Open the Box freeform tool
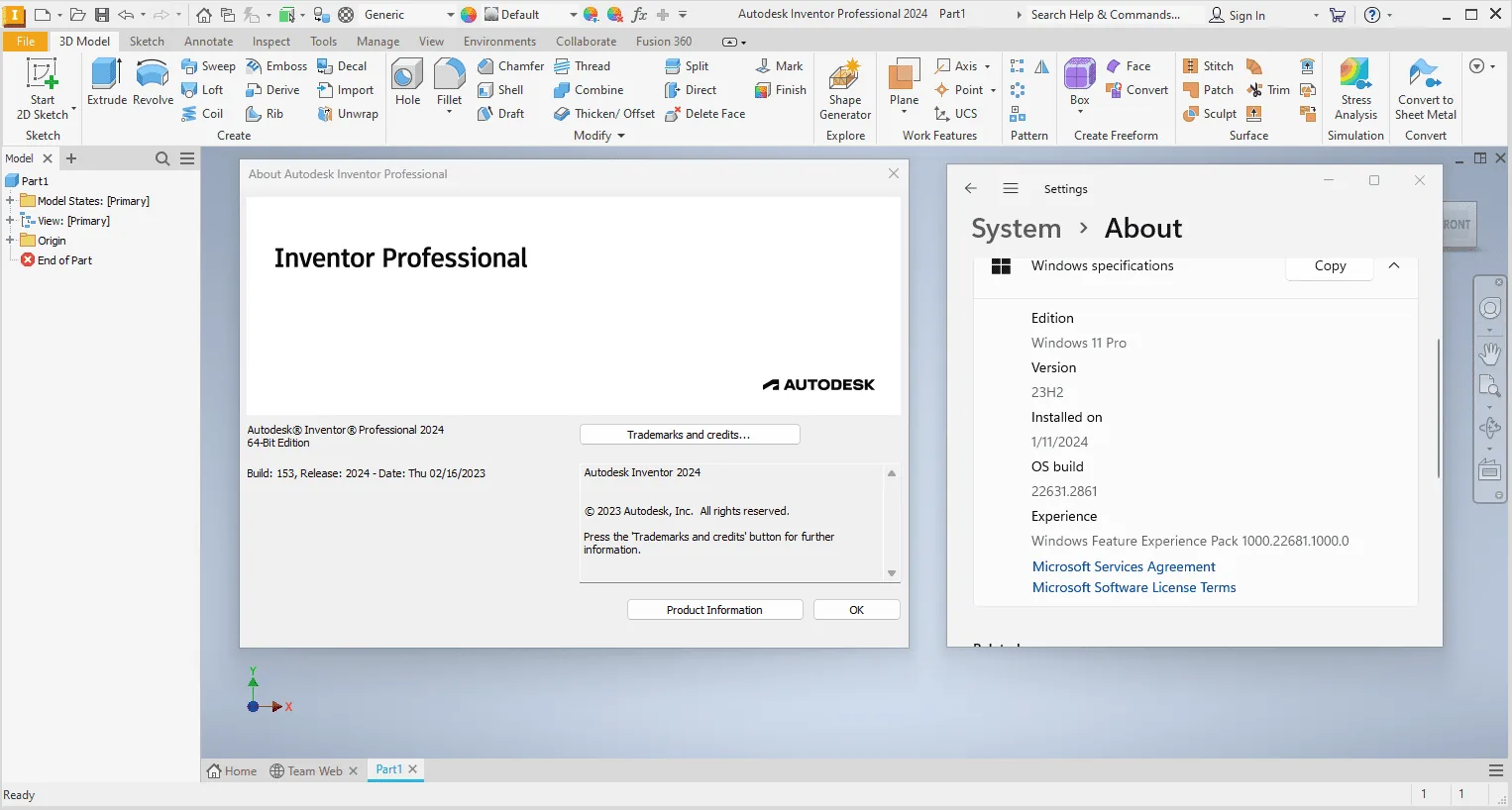This screenshot has width=1512, height=810. 1079,85
